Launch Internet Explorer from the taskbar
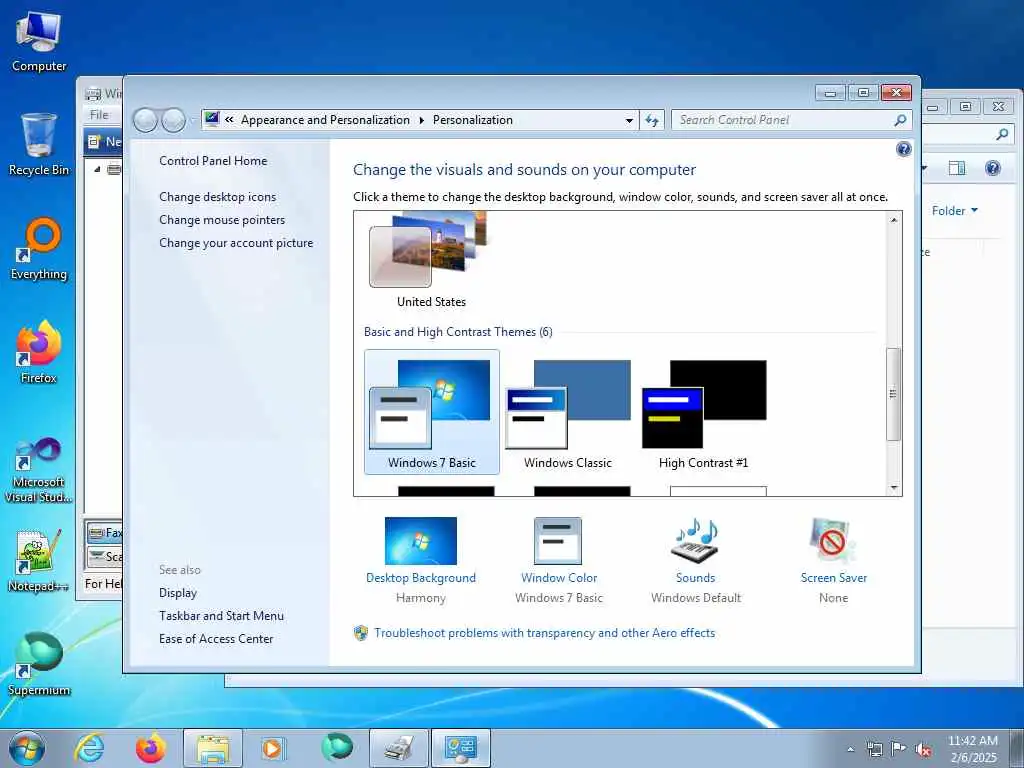The width and height of the screenshot is (1024, 768). [x=89, y=748]
